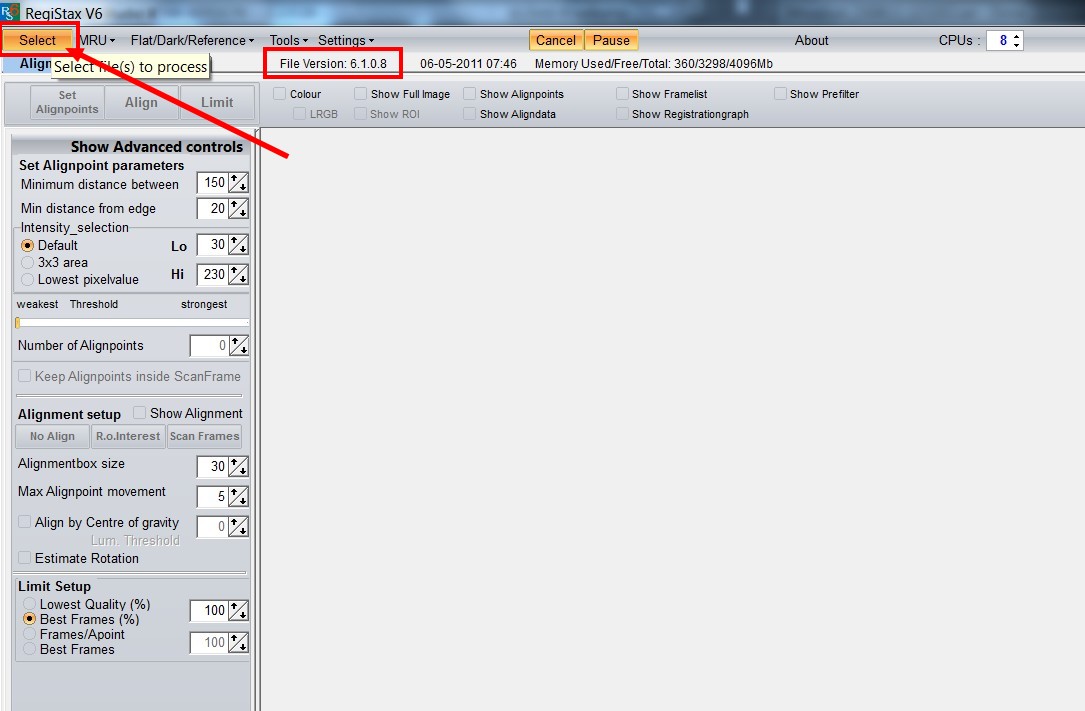Click the Max Alignpoint movement spinner arrows
1085x711 pixels.
[239, 497]
